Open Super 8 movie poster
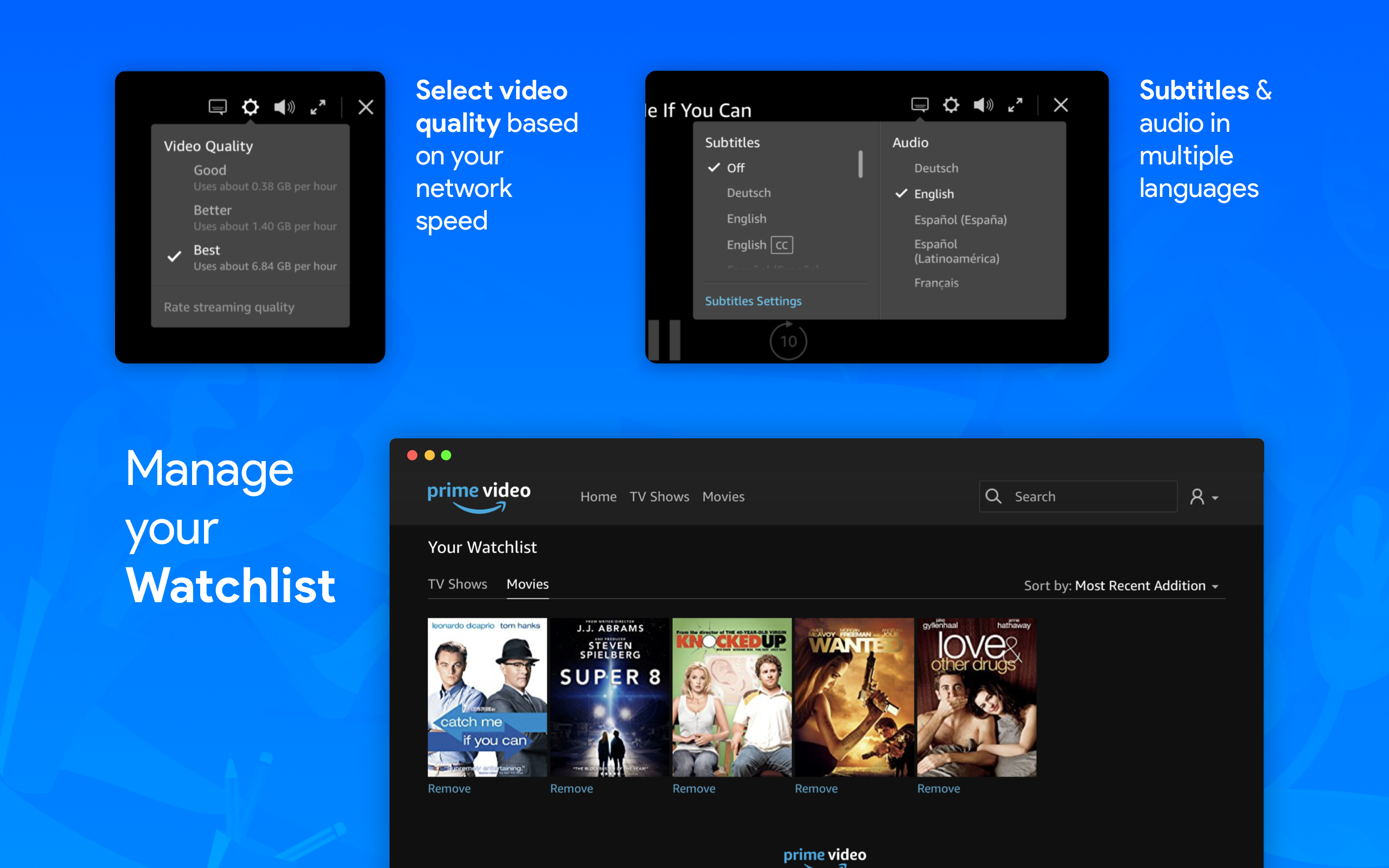Screen dimensions: 1389x868 pos(609,697)
